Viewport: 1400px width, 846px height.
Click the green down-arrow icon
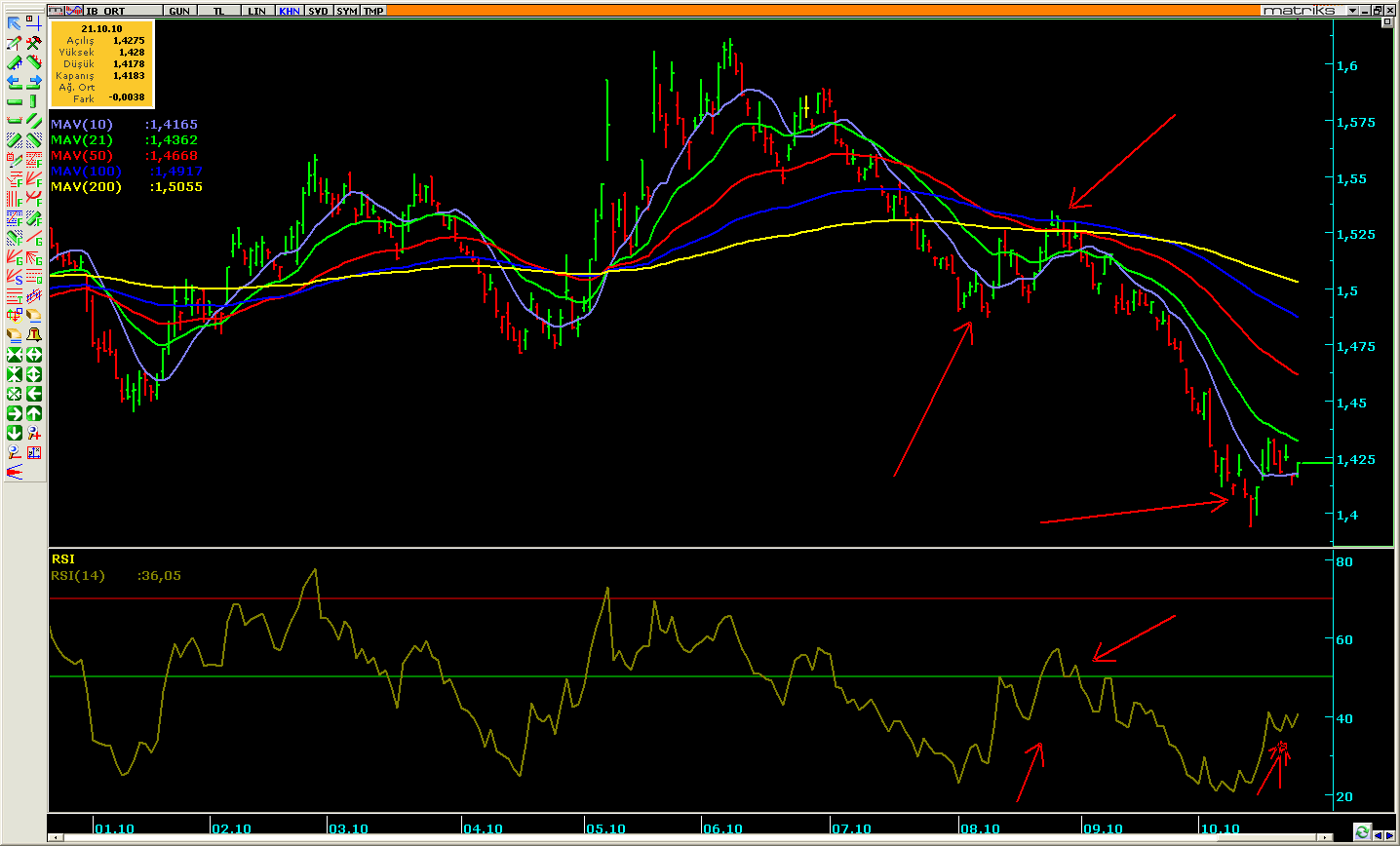(15, 433)
